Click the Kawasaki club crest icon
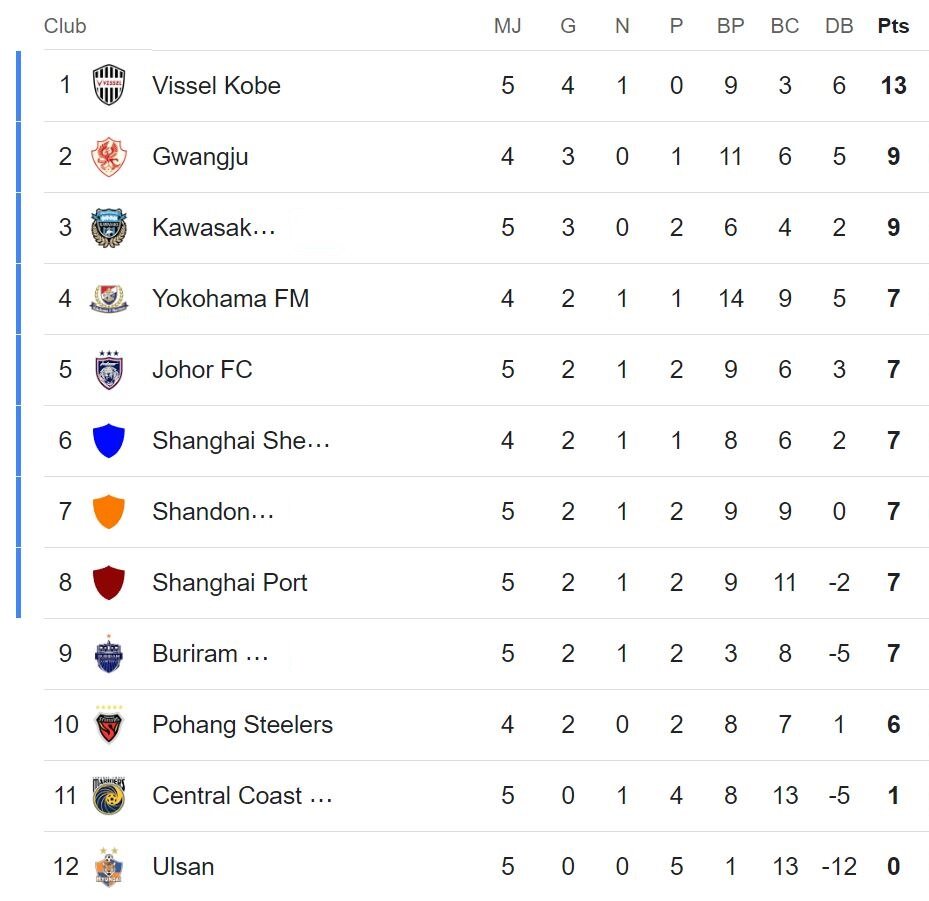 pos(108,228)
